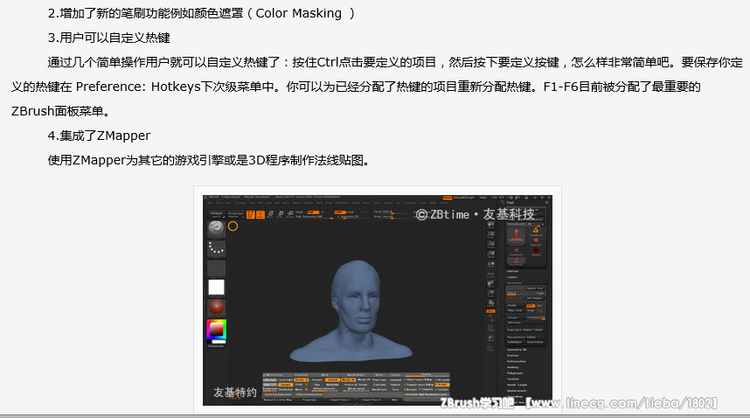Screen dimensions: 750x418
Task: Click the empty alpha slot below stroke
Action: click(216, 268)
